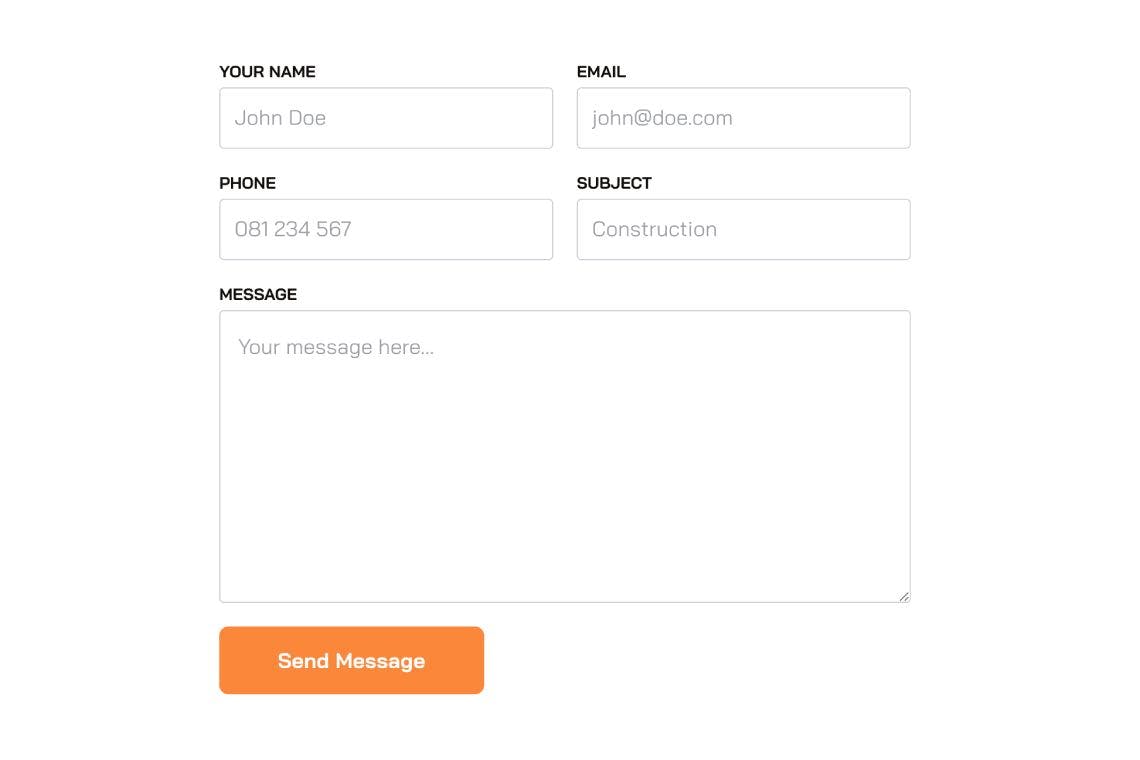The image size is (1140, 760).
Task: Click the 081 234 567 placeholder text
Action: coord(293,229)
